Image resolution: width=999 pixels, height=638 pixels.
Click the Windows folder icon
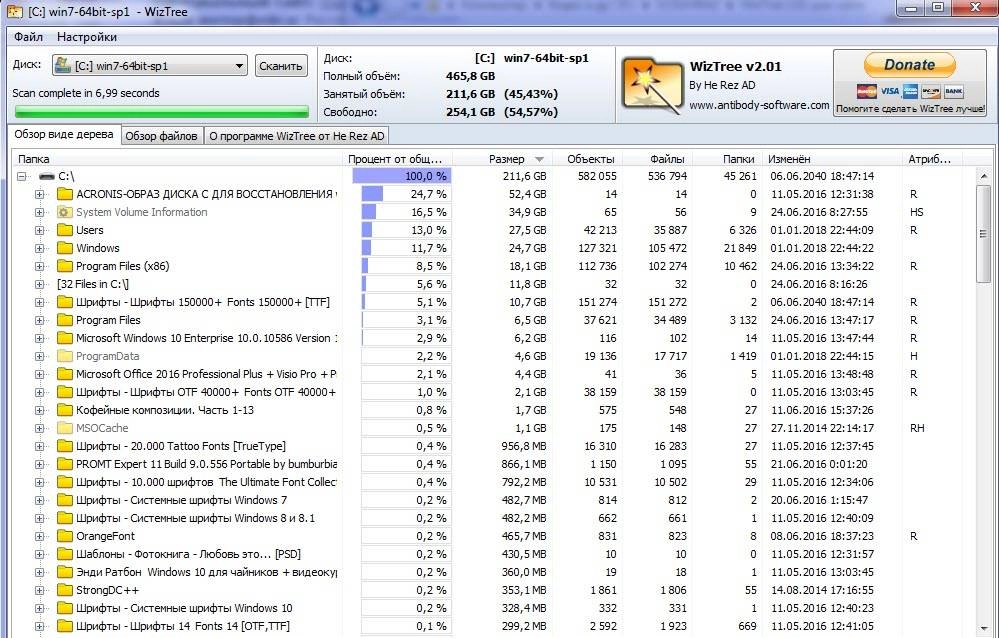click(x=64, y=248)
